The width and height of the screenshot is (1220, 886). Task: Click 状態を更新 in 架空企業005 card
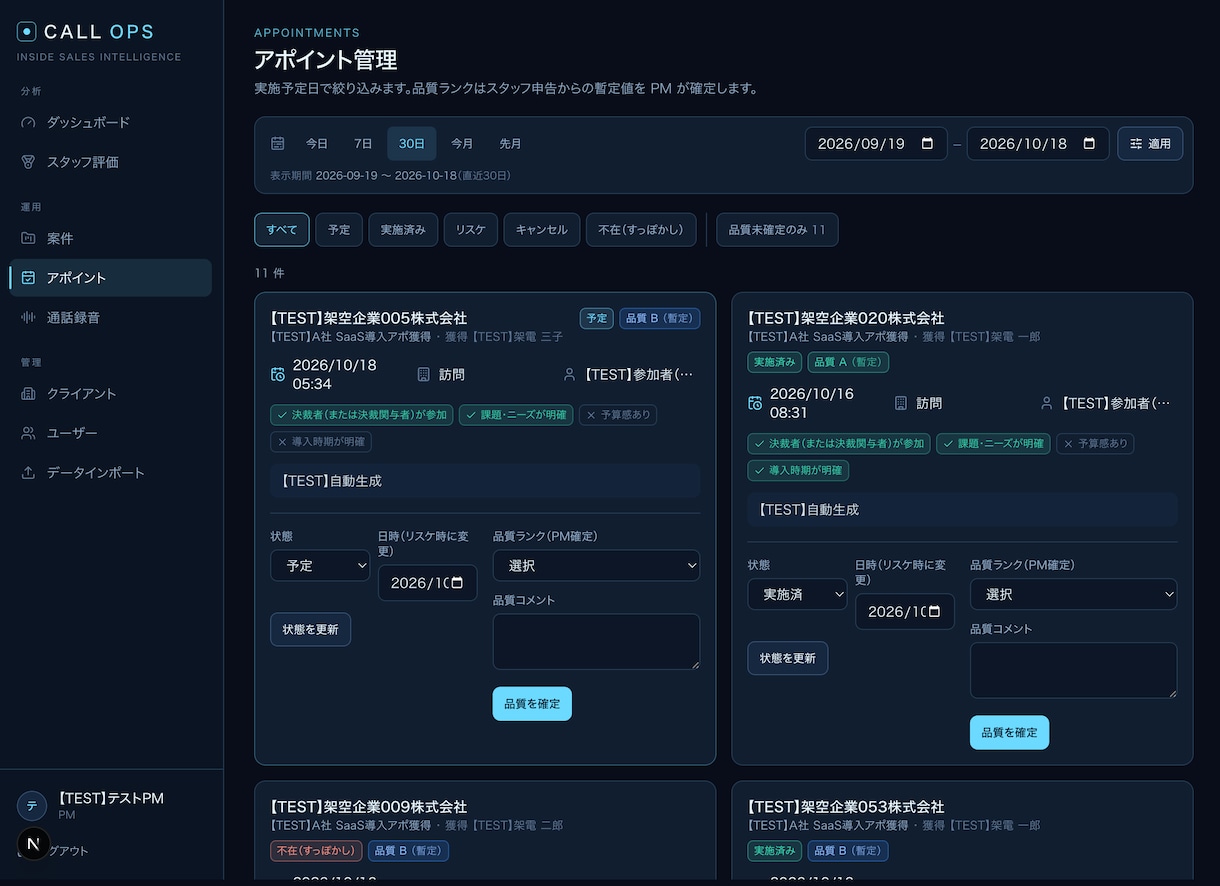[x=310, y=630]
